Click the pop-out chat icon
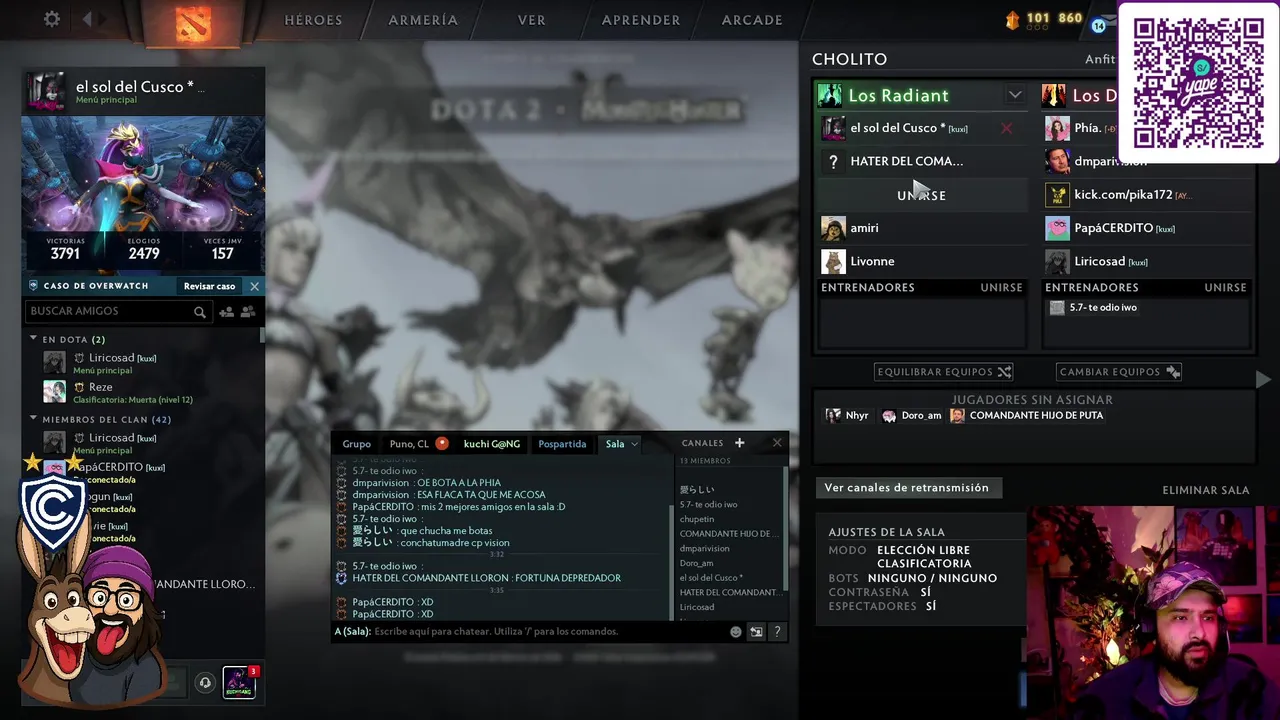This screenshot has width=1280, height=720. click(756, 632)
